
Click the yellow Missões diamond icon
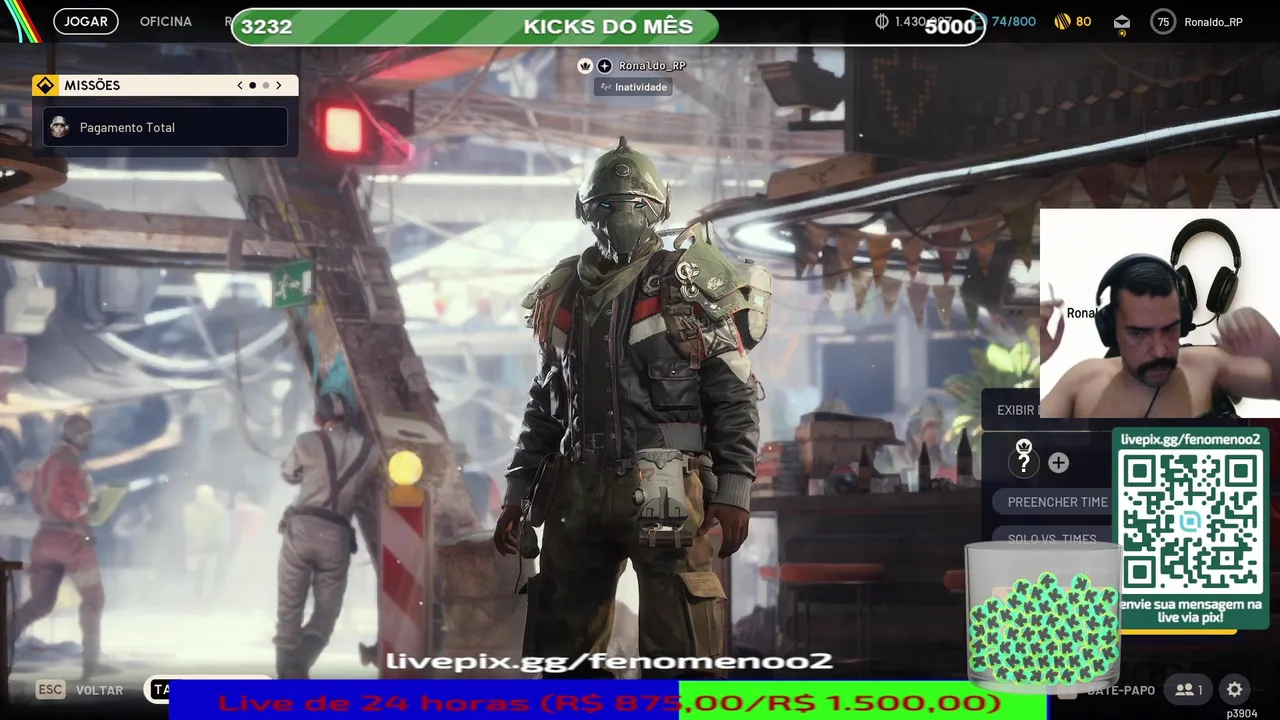45,86
